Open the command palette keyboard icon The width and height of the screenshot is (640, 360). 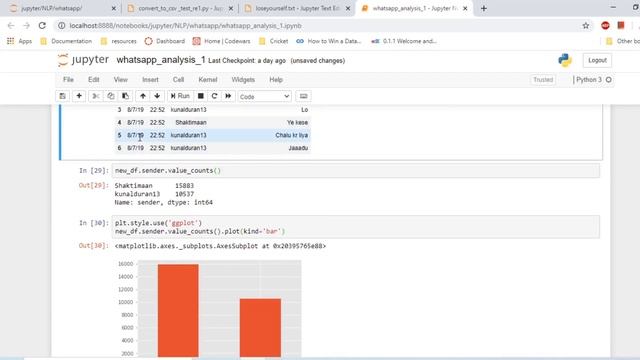click(303, 96)
